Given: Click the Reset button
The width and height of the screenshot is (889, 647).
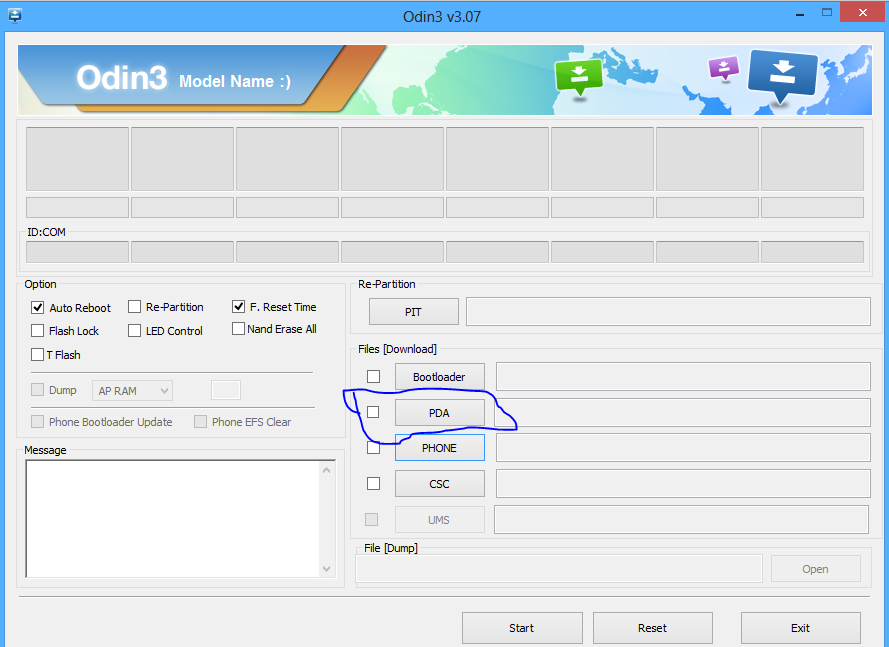Looking at the screenshot, I should coord(653,628).
